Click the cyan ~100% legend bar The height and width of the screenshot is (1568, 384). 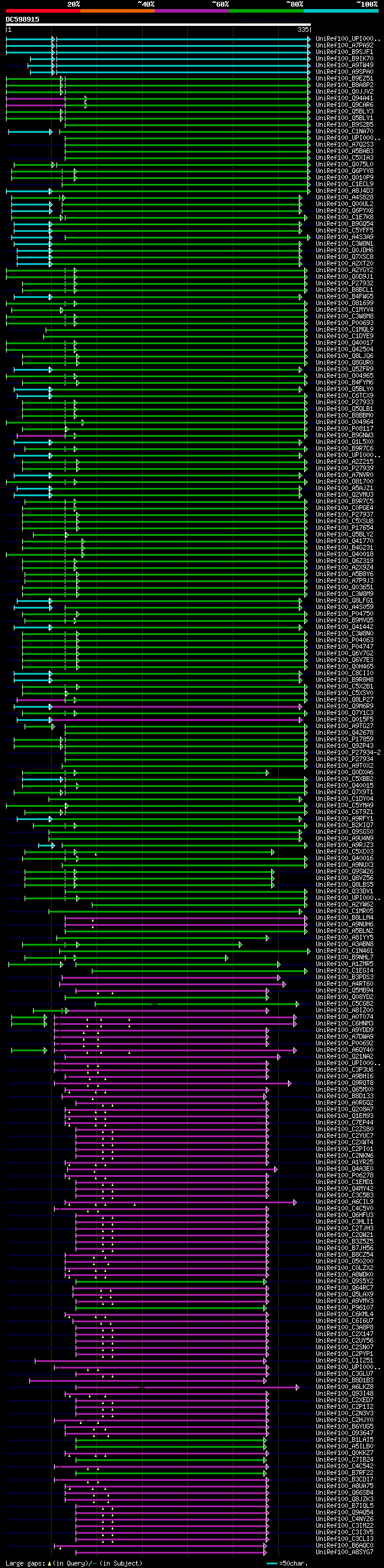tap(340, 10)
